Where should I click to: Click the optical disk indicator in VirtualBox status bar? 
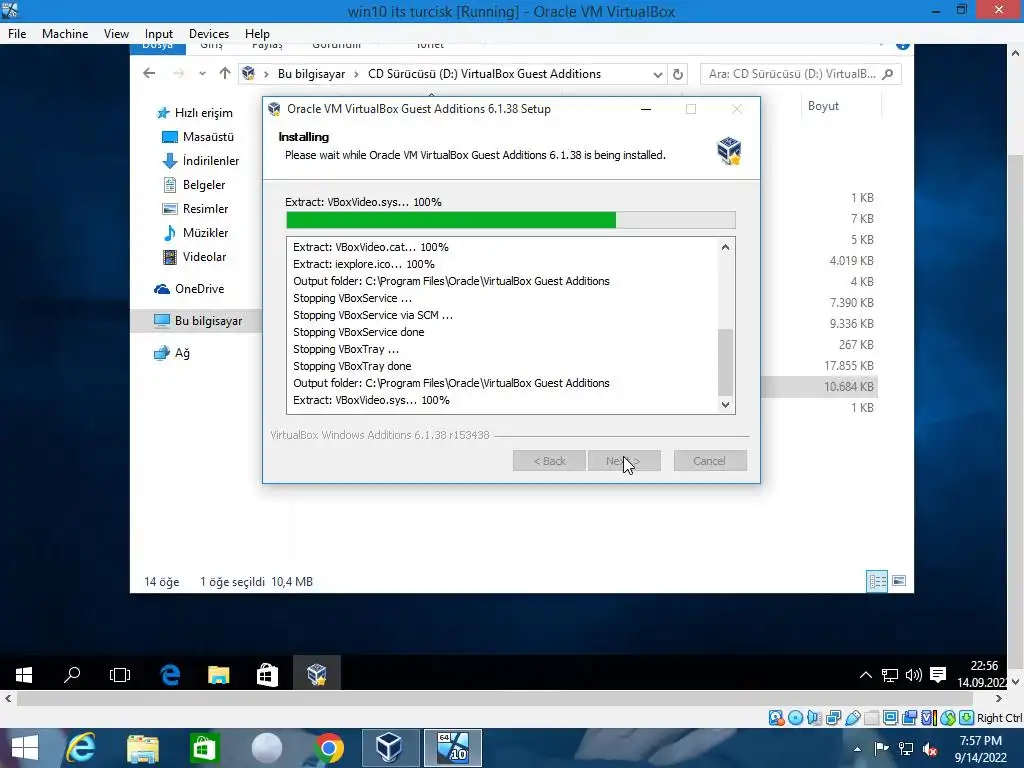pos(795,718)
